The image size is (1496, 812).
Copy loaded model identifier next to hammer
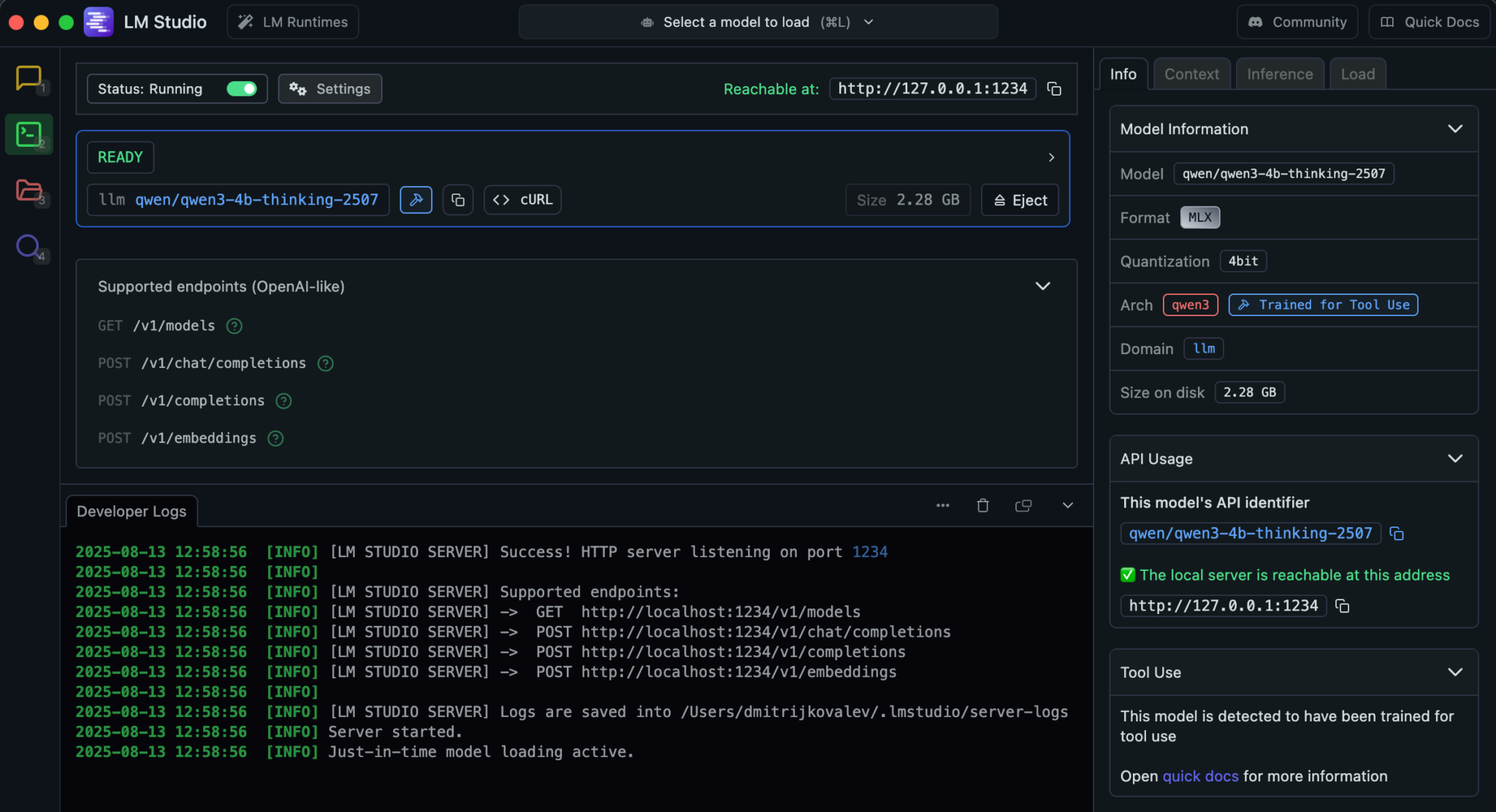[x=458, y=200]
